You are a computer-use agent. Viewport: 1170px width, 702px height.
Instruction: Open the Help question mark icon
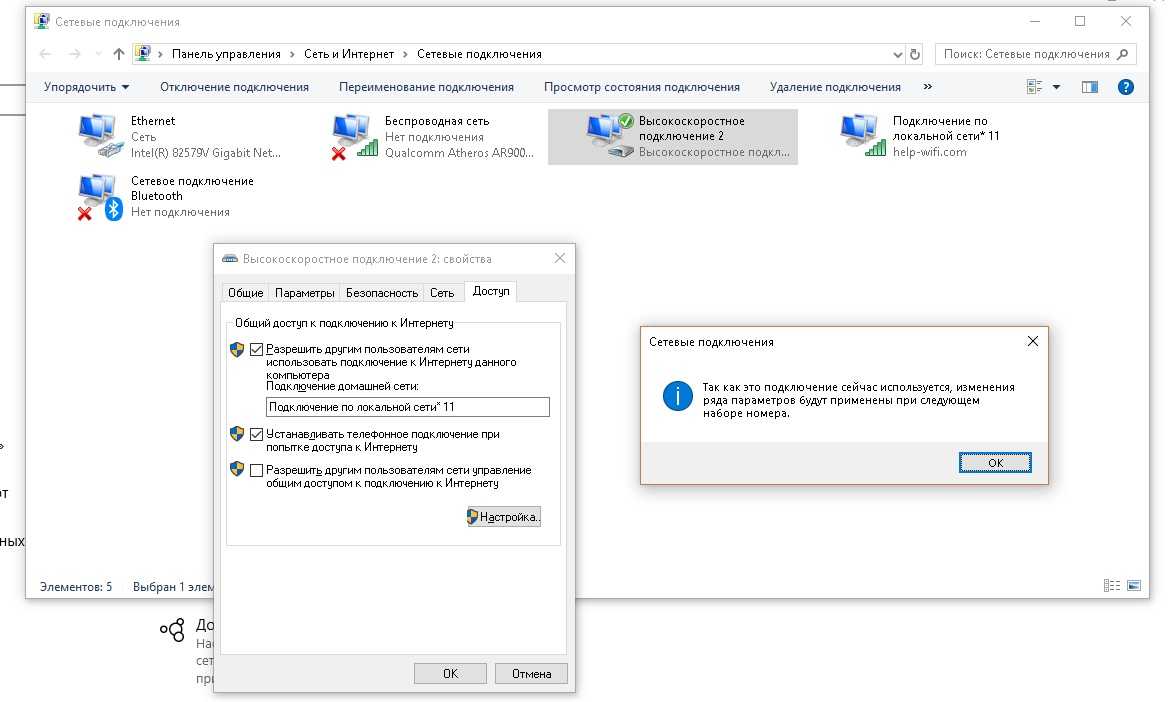[x=1125, y=87]
